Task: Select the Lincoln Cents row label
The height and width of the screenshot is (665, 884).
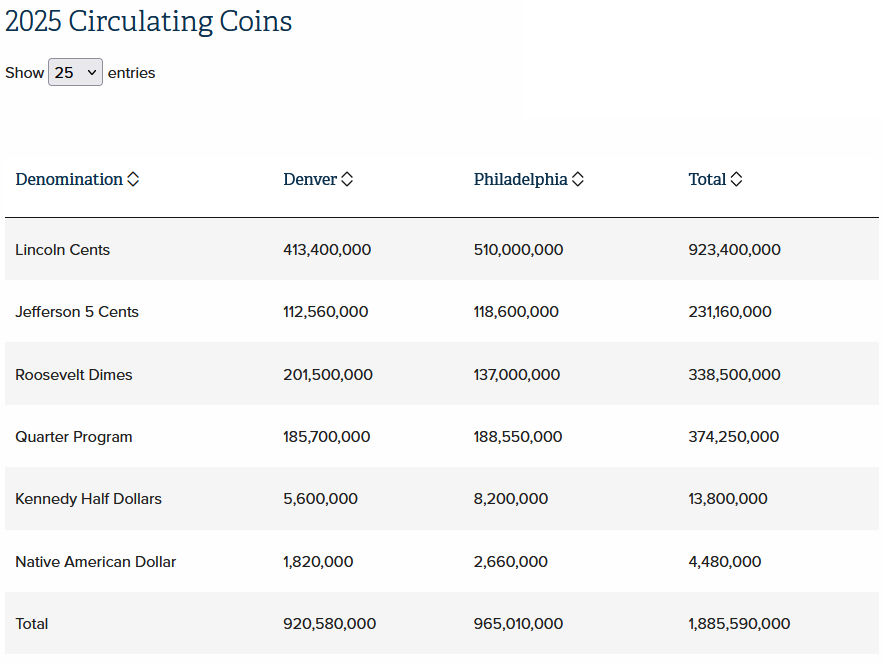Action: [x=63, y=250]
